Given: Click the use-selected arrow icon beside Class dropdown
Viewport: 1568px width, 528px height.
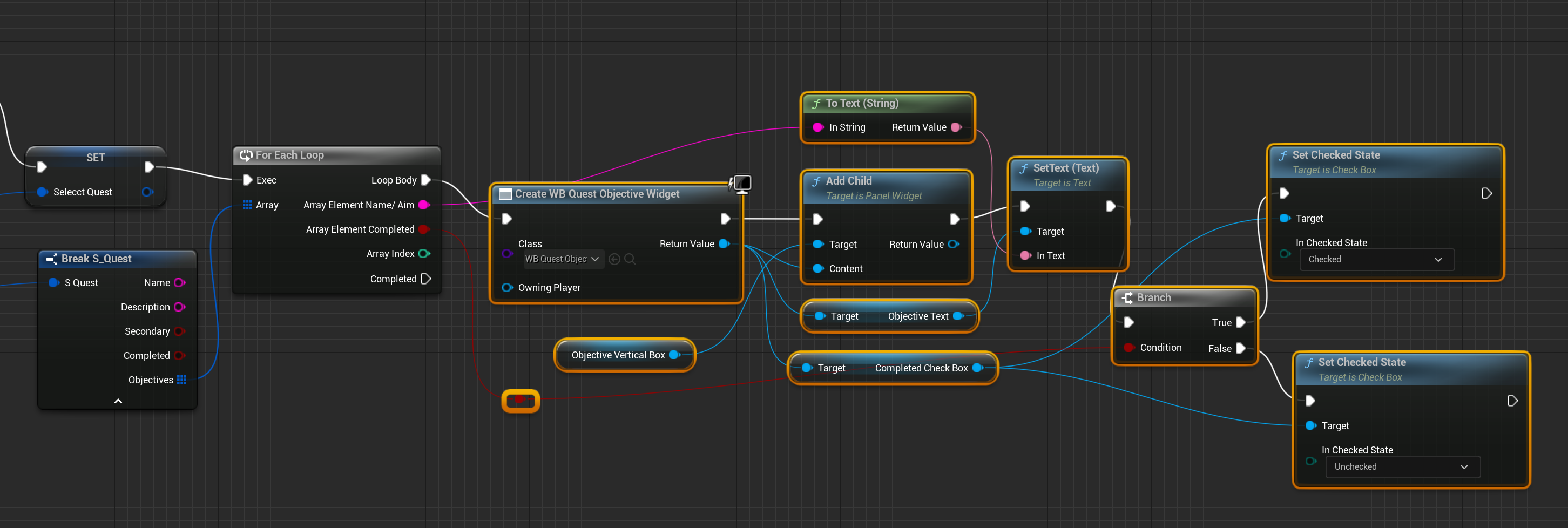Looking at the screenshot, I should coord(614,259).
